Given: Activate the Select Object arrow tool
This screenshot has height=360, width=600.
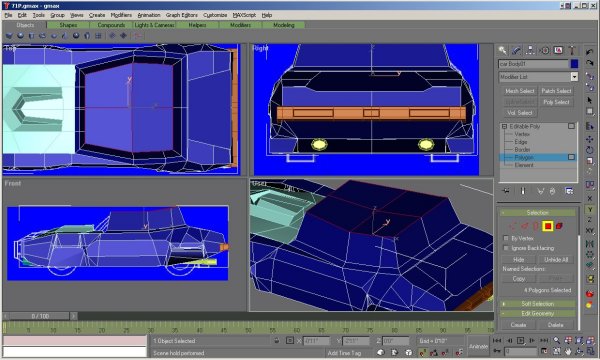Looking at the screenshot, I should pos(590,100).
